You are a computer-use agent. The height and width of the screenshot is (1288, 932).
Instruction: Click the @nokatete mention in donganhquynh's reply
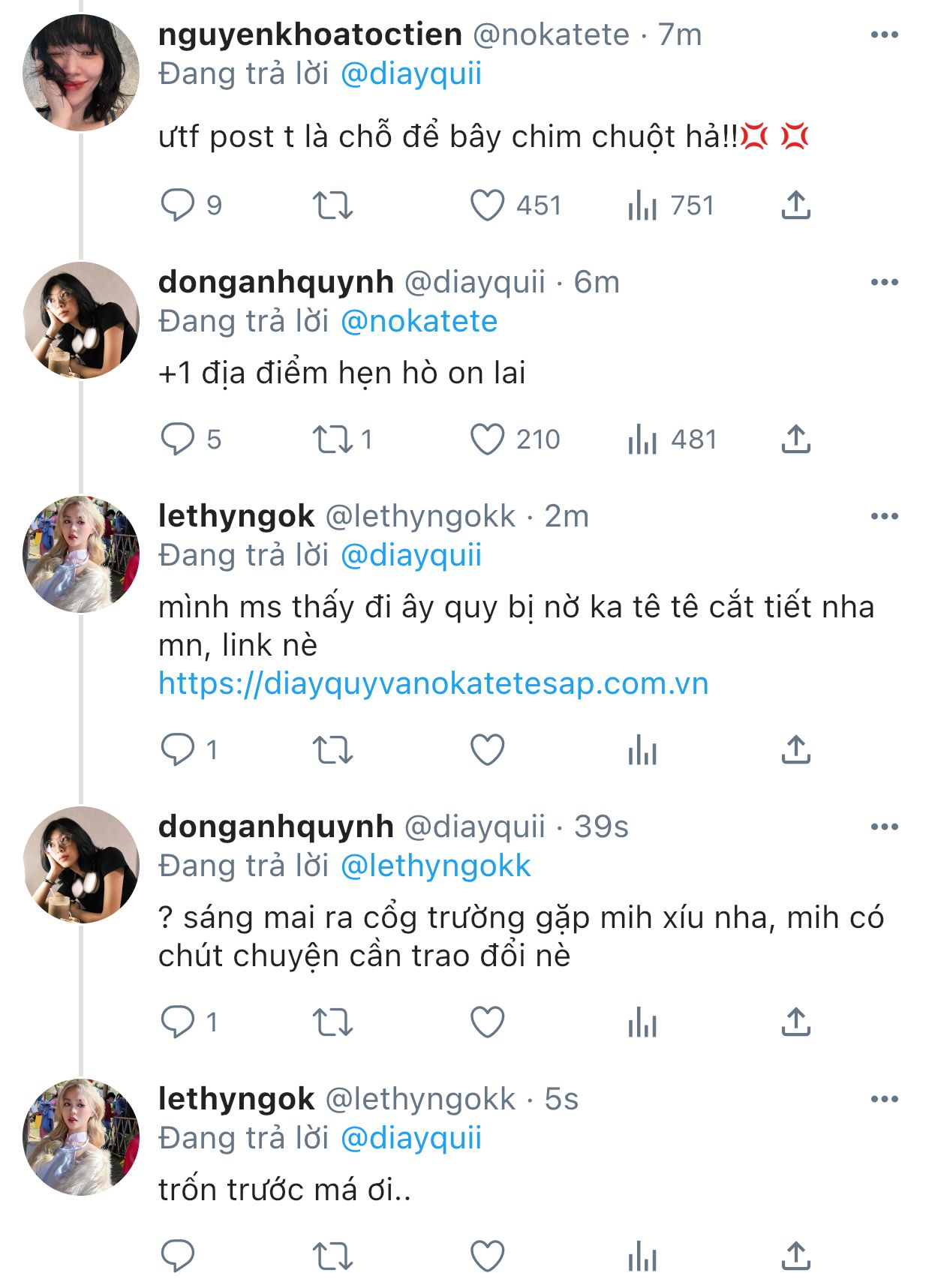pyautogui.click(x=419, y=321)
